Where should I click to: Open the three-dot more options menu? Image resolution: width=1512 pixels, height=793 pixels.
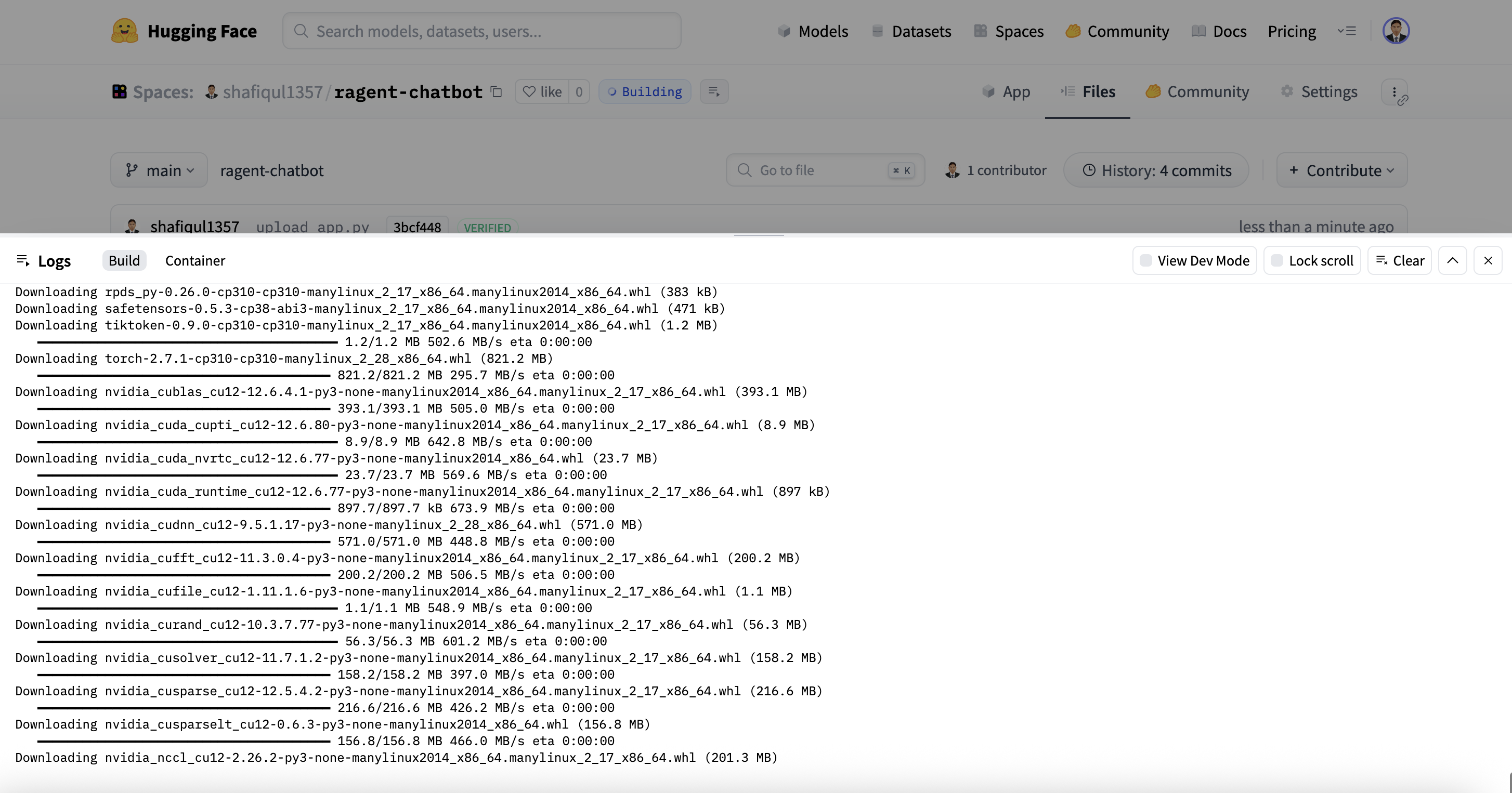pyautogui.click(x=1394, y=91)
